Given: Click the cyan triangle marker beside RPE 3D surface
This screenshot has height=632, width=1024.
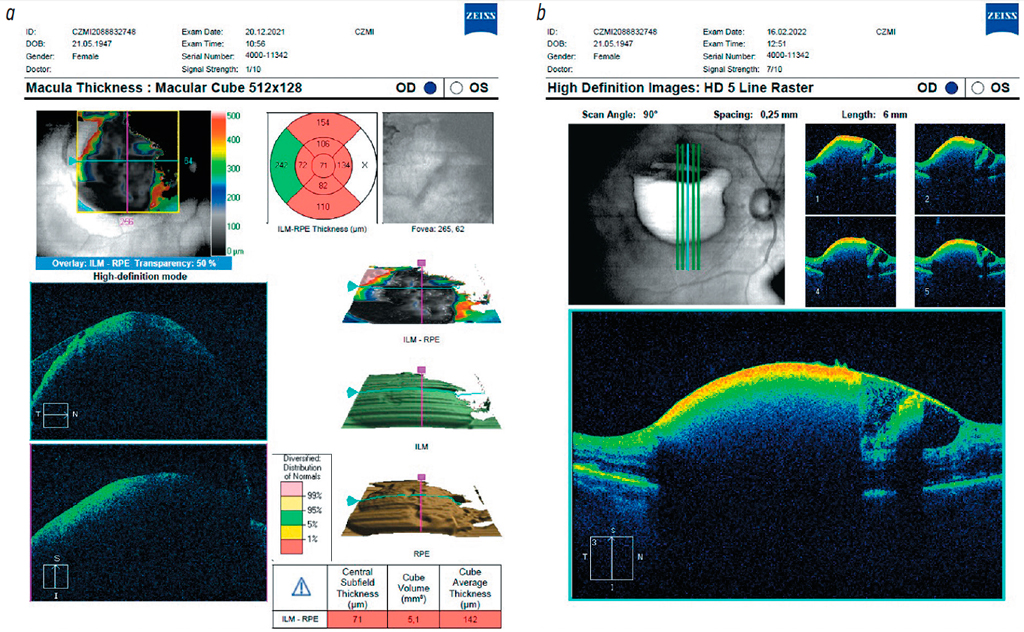Looking at the screenshot, I should pyautogui.click(x=350, y=500).
